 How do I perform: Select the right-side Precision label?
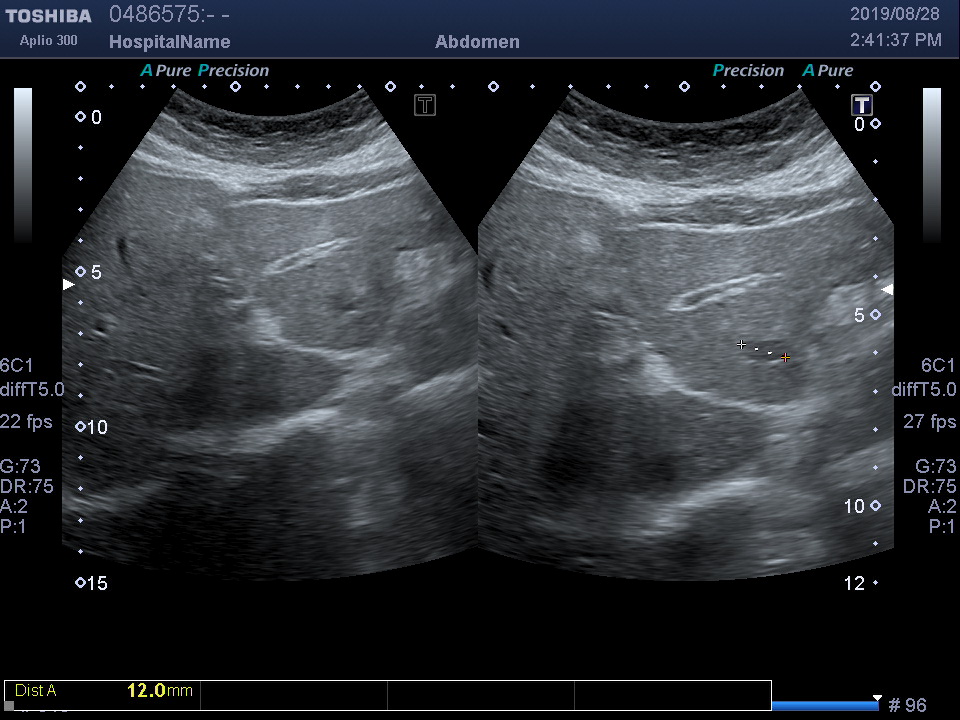(748, 71)
